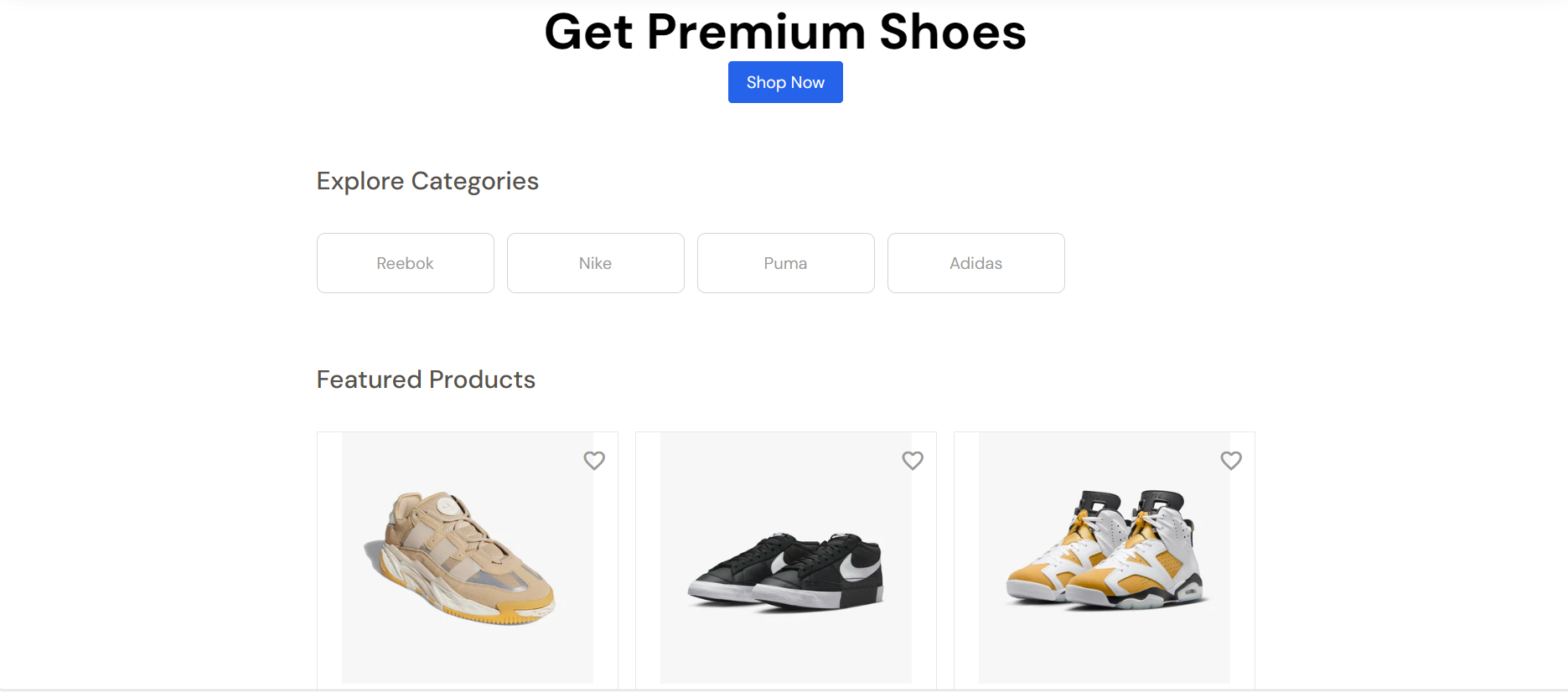Viewport: 1568px width, 692px height.
Task: Open the beige chunky sneaker product image
Action: [468, 558]
